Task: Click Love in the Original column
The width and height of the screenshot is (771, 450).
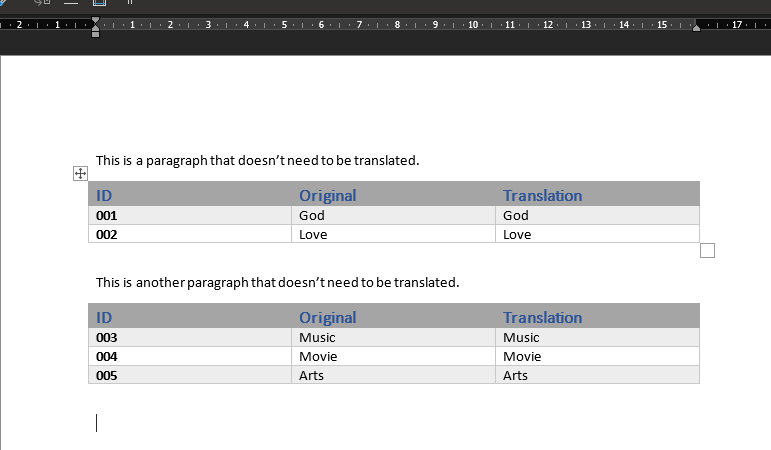Action: pos(313,234)
